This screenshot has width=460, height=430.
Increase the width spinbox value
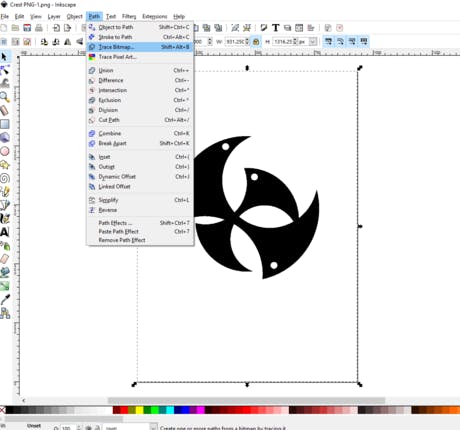coord(247,40)
